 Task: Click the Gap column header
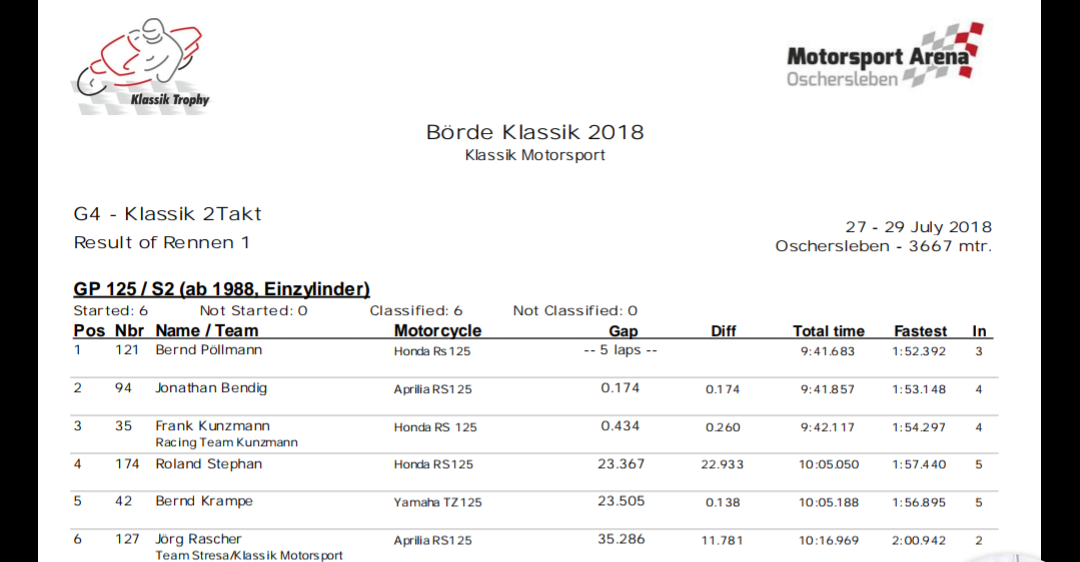[x=623, y=331]
